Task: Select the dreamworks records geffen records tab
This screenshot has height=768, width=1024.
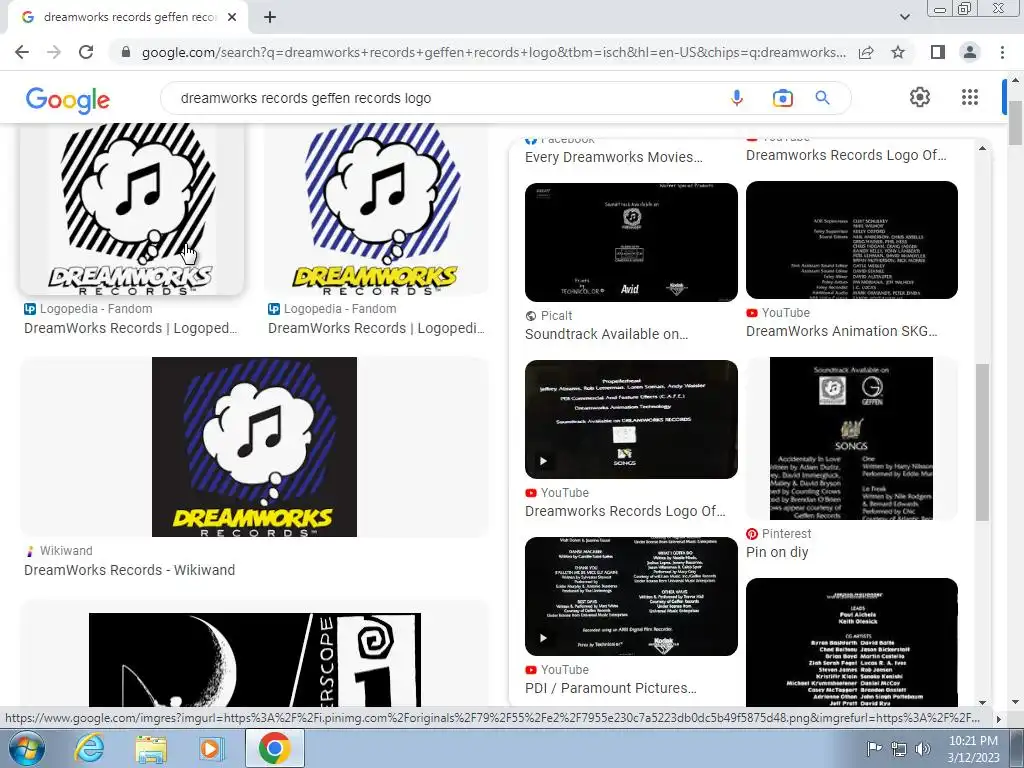Action: click(x=127, y=17)
